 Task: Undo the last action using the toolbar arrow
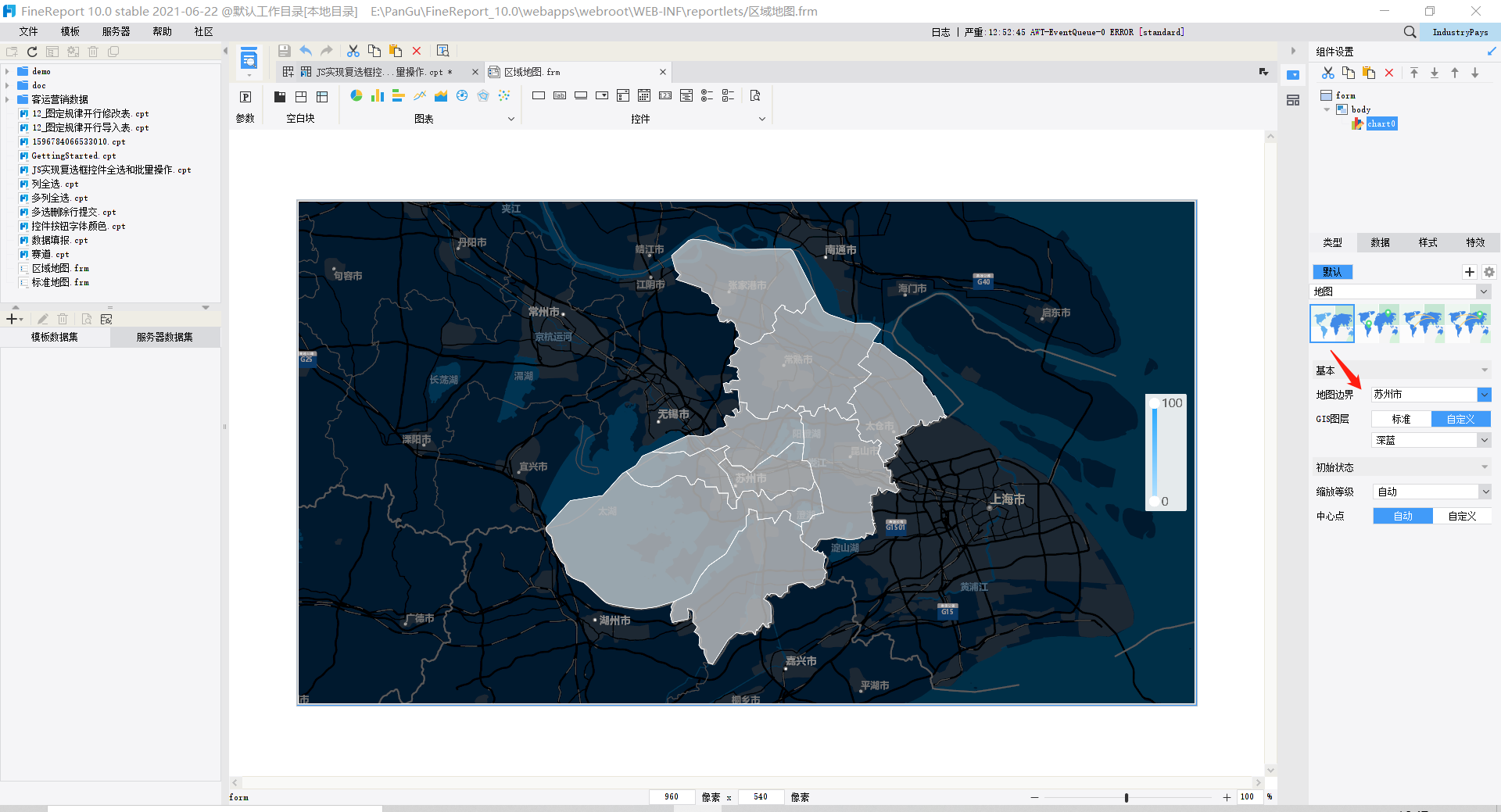[306, 51]
